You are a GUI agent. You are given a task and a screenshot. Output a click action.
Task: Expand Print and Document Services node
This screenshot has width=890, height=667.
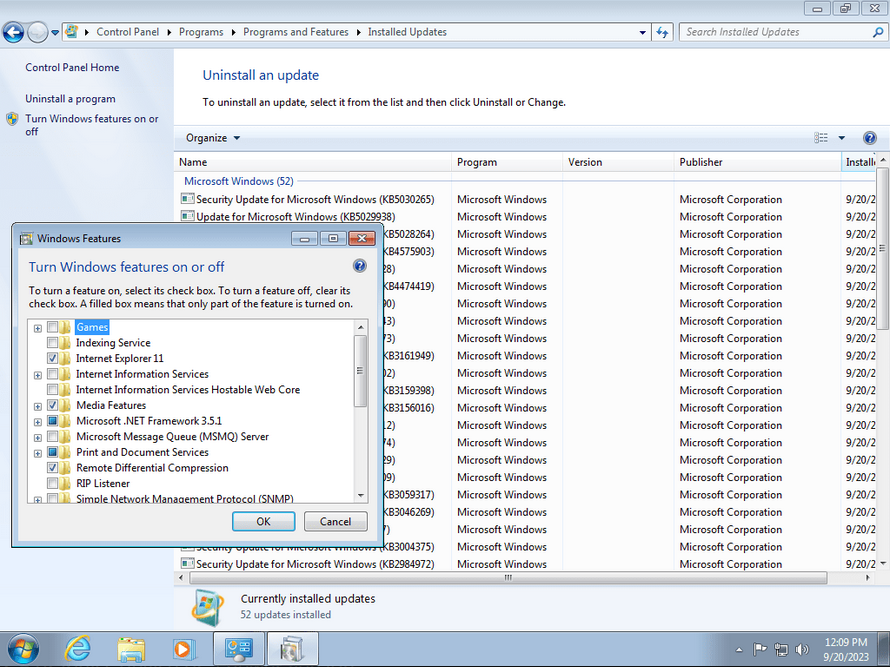coord(37,454)
